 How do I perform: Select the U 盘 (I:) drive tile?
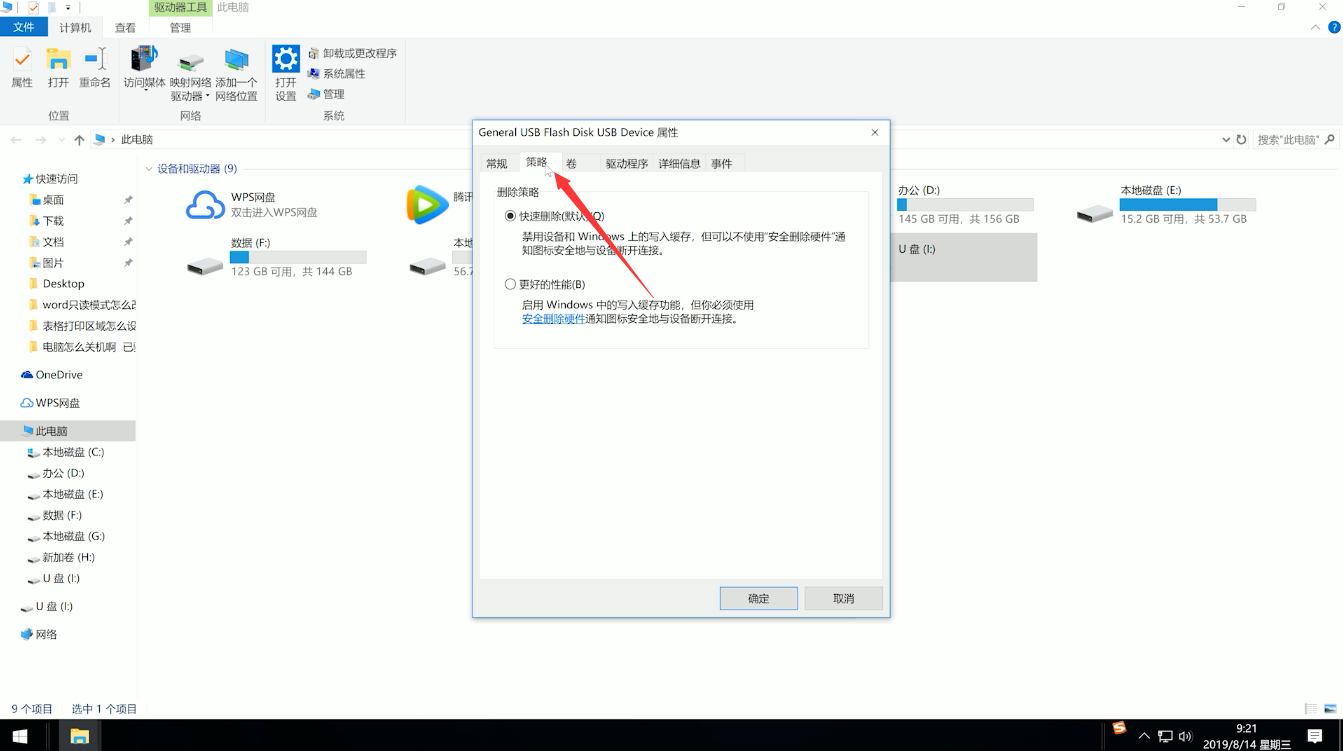[x=964, y=257]
